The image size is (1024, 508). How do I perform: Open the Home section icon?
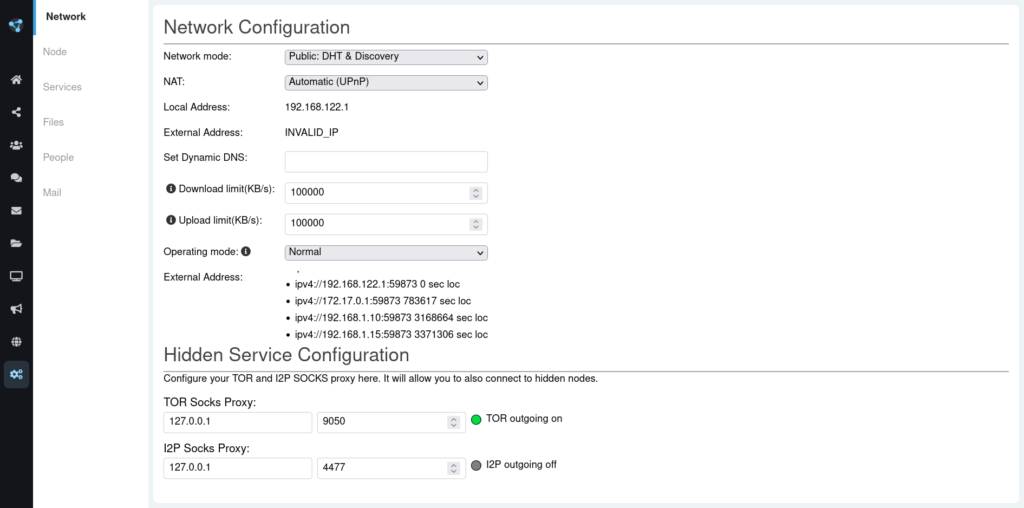tap(16, 79)
